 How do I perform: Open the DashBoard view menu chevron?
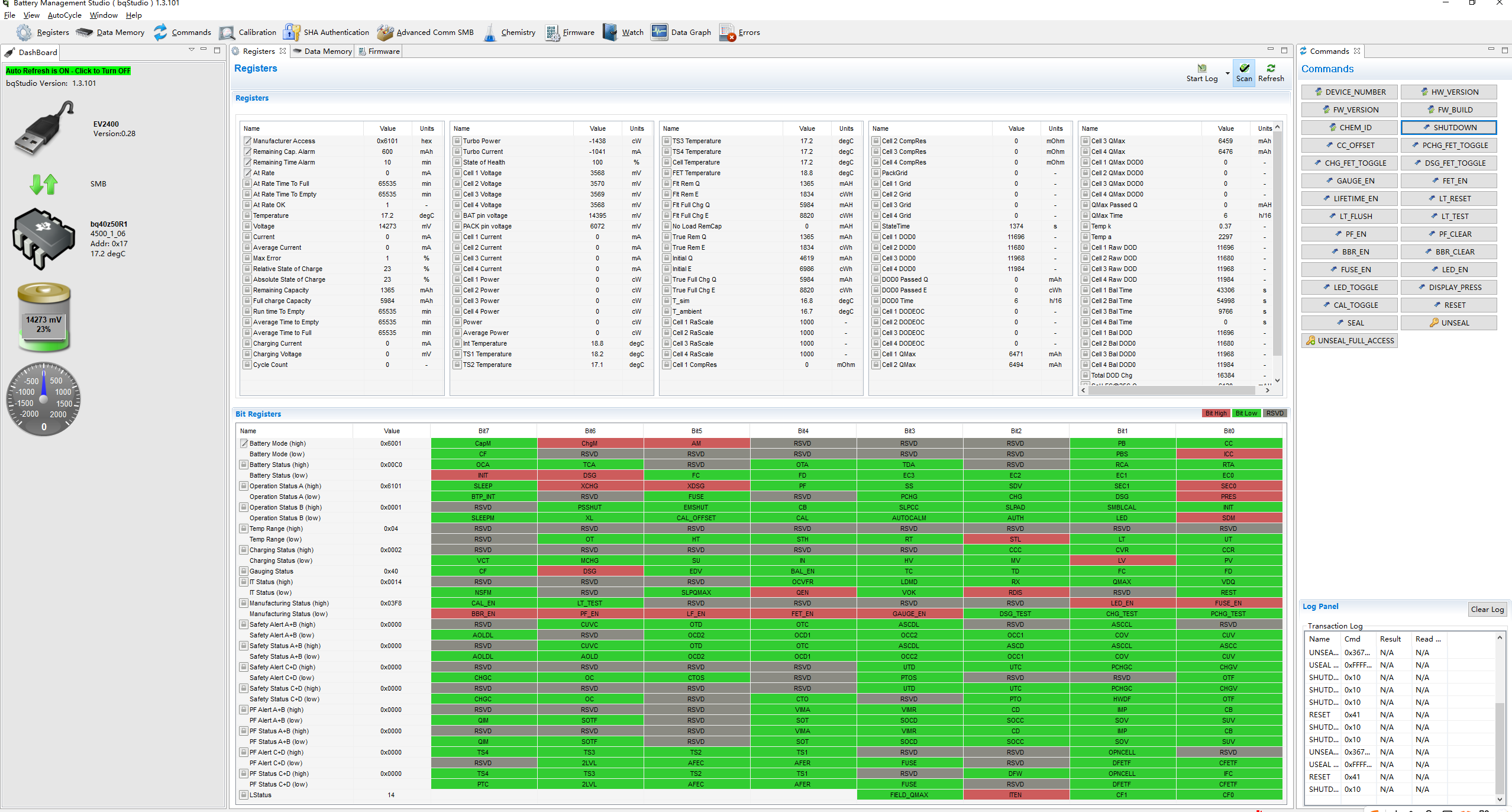(192, 50)
